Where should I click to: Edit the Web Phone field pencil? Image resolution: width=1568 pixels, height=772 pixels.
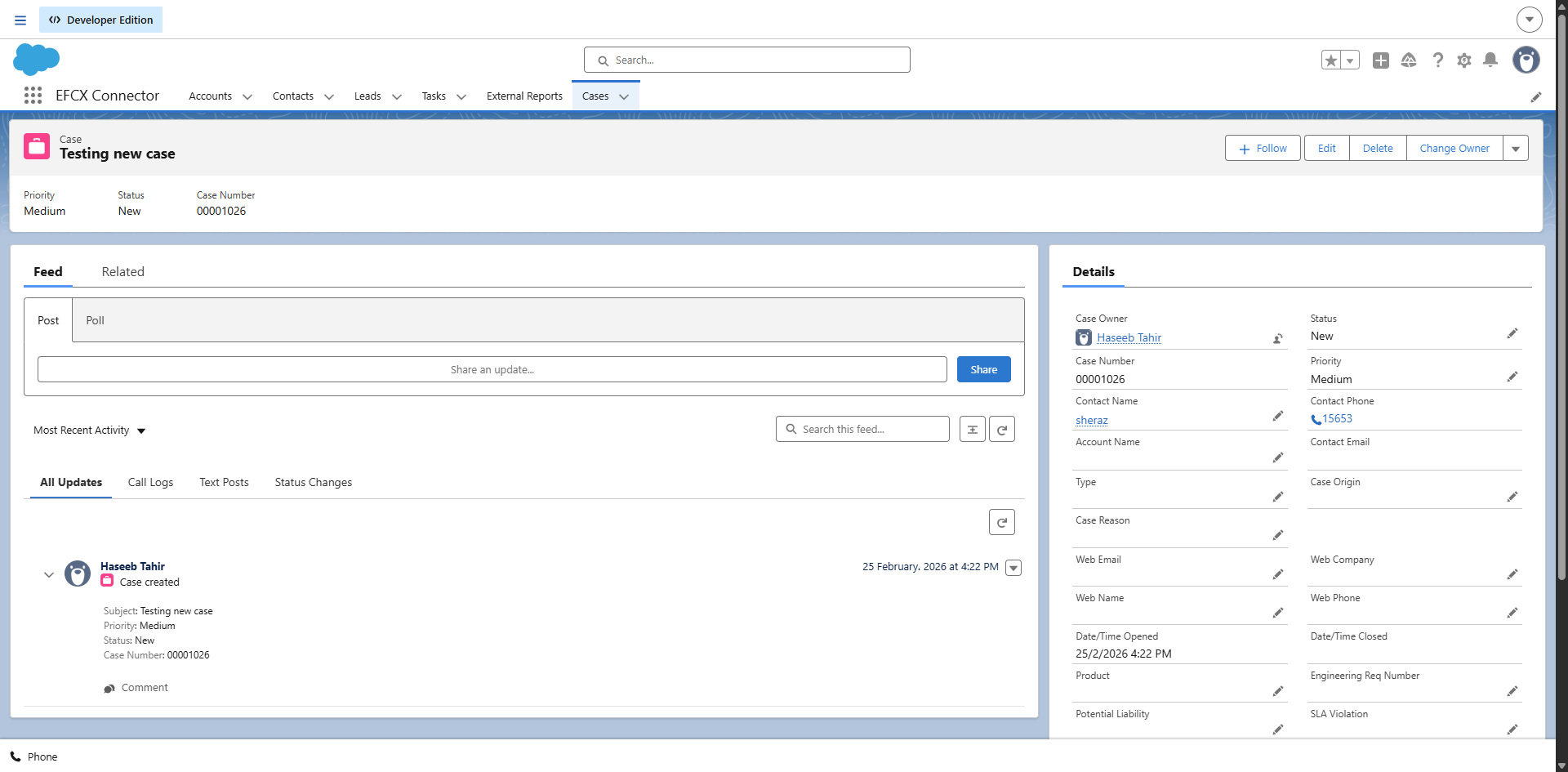1512,613
